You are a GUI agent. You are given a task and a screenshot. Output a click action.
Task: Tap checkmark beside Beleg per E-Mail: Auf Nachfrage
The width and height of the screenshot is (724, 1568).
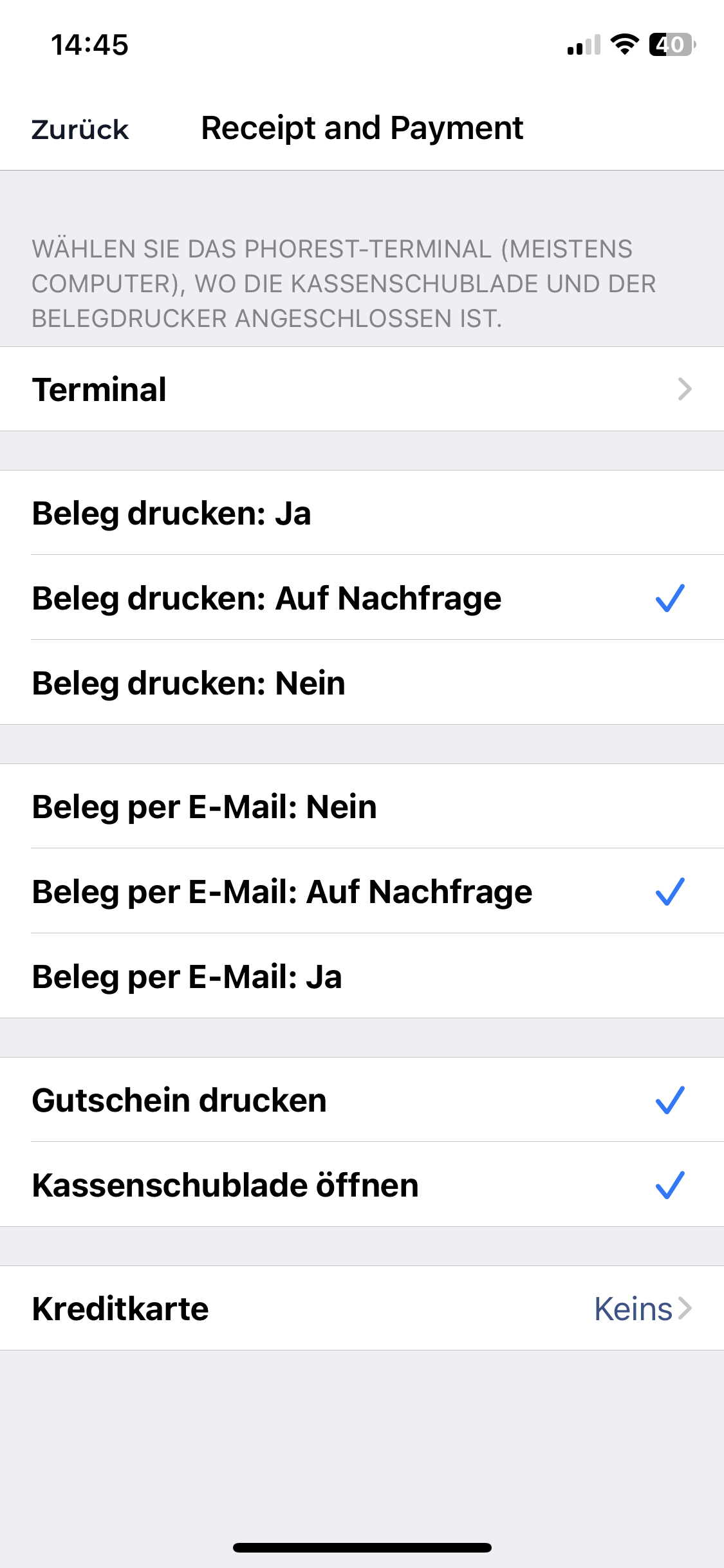tap(670, 891)
